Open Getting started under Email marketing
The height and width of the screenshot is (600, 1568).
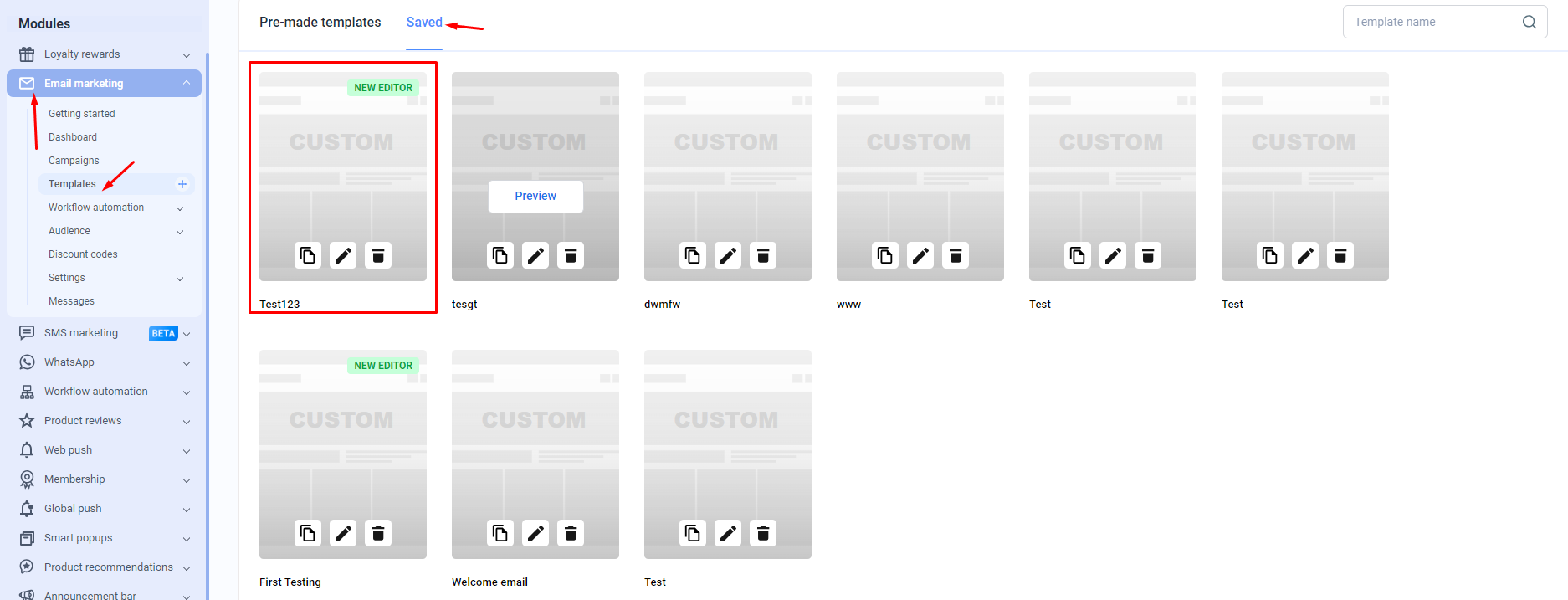click(82, 114)
